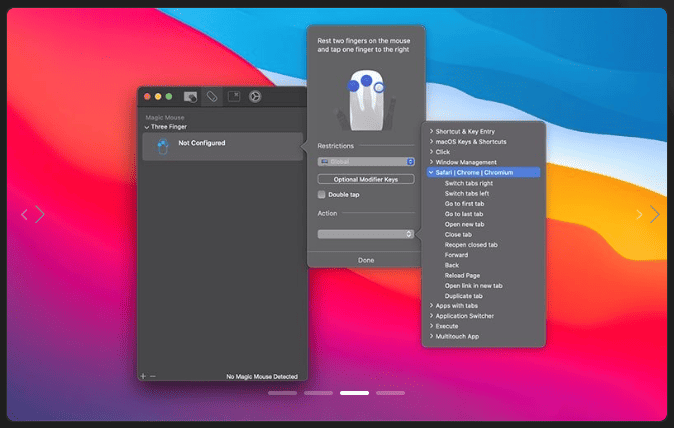Screen dimensions: 674x428
Task: Expand the Execute category
Action: [x=431, y=326]
